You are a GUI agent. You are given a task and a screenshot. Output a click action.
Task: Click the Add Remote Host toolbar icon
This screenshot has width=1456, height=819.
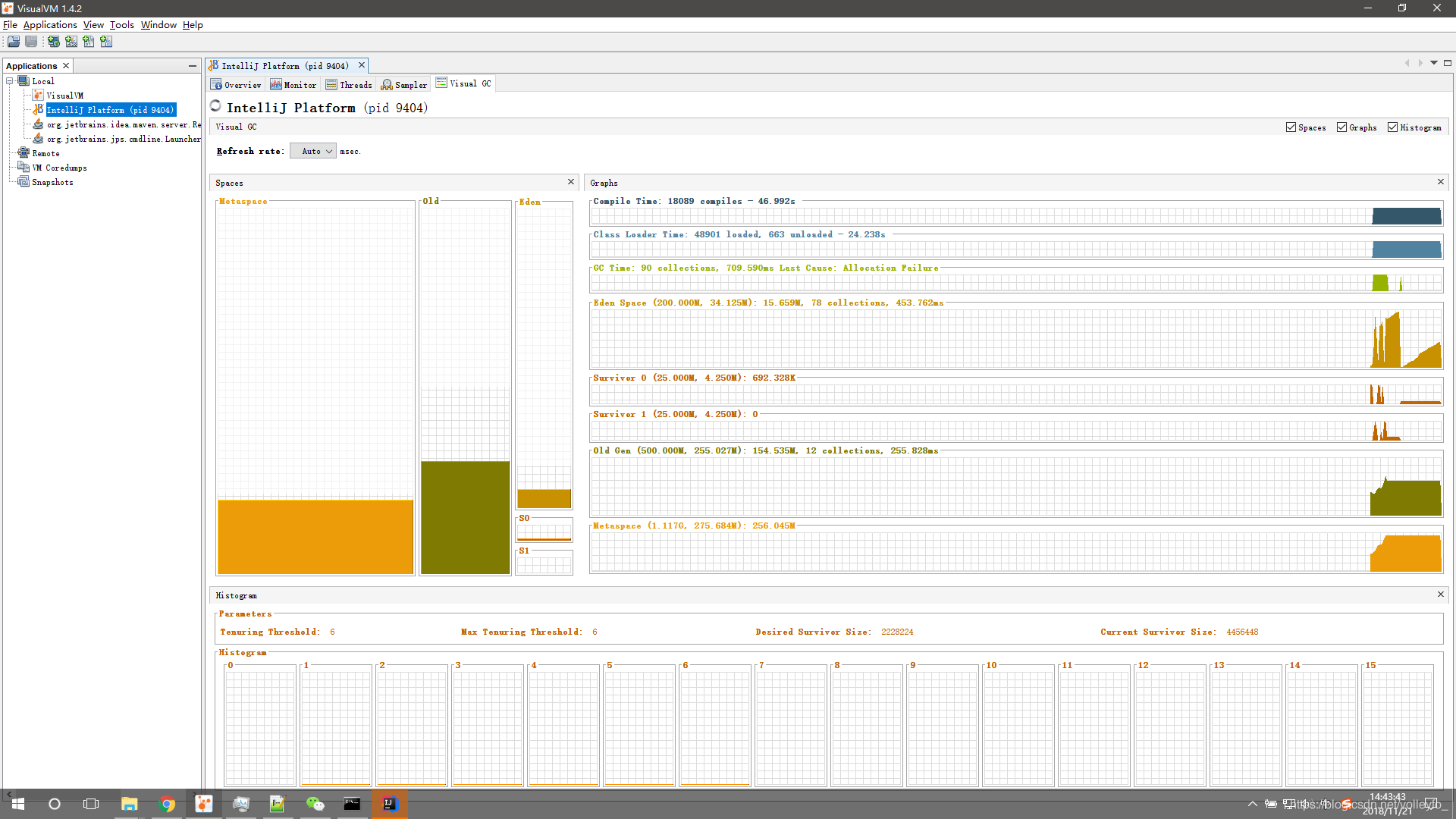tap(54, 42)
